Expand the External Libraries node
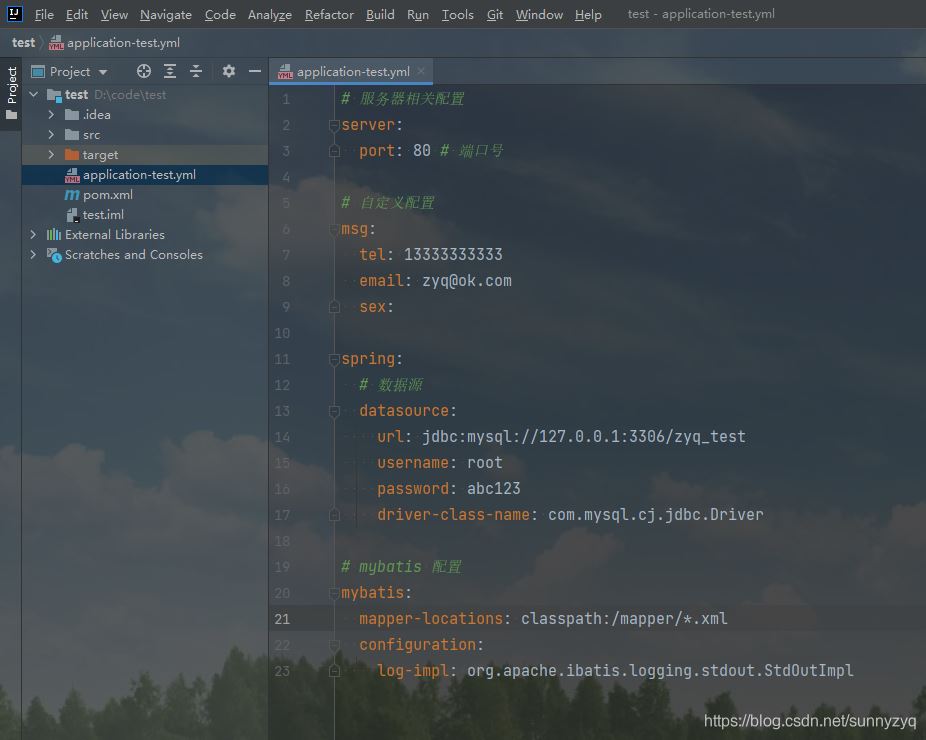926x740 pixels. click(33, 235)
